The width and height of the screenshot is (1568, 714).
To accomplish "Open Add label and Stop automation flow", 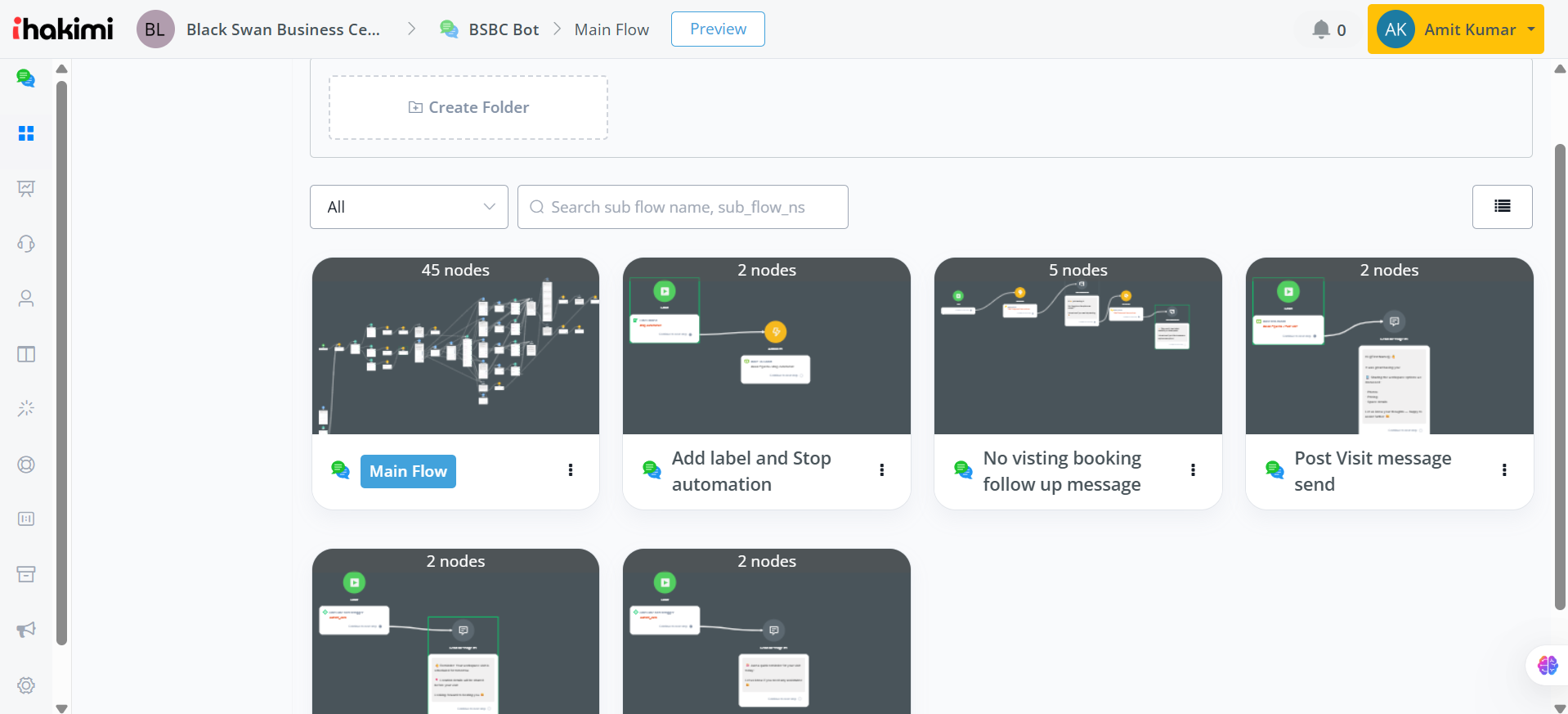I will click(751, 471).
